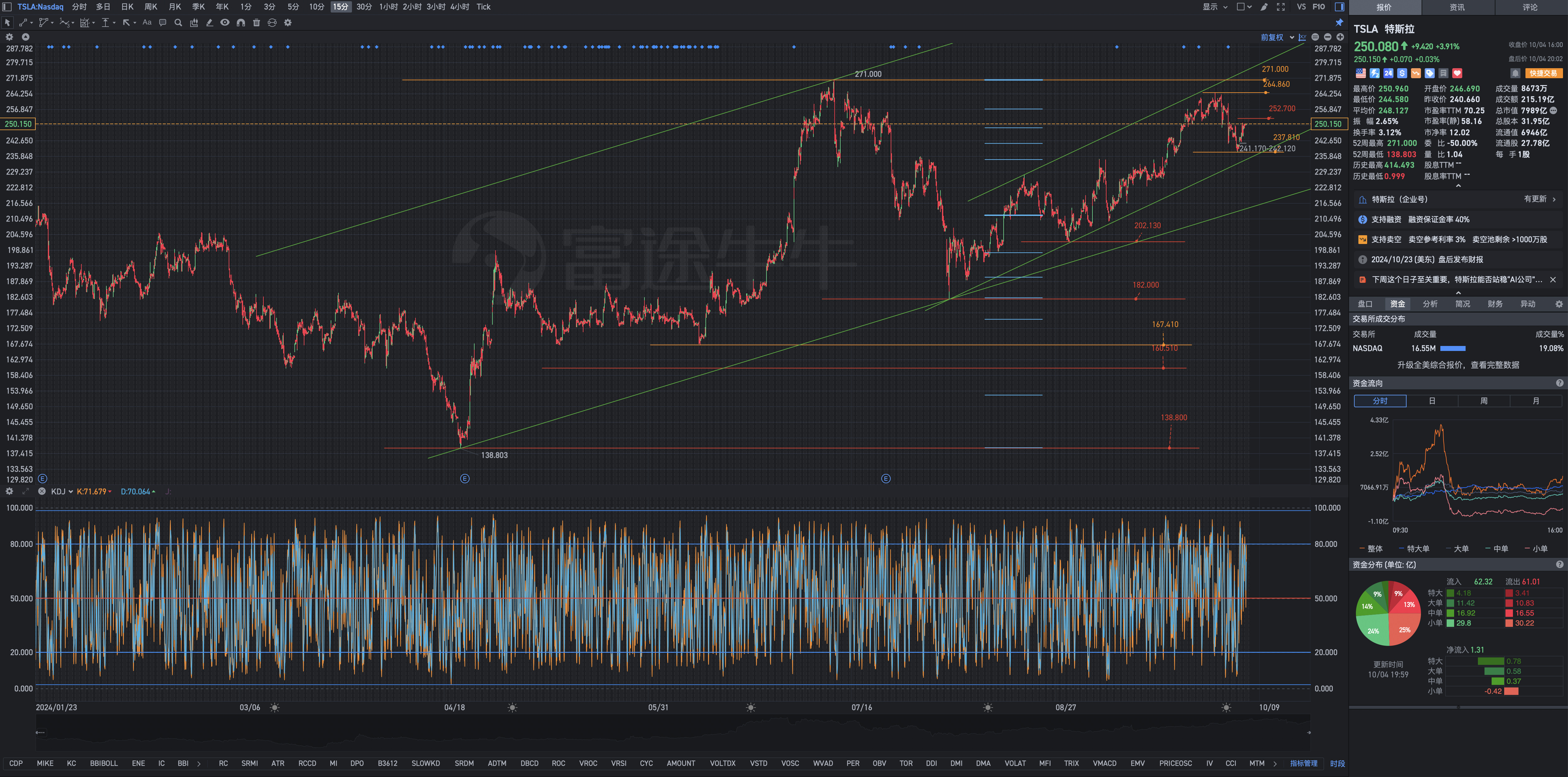The height and width of the screenshot is (777, 1568).
Task: Open F10 company info
Action: coord(1318,7)
